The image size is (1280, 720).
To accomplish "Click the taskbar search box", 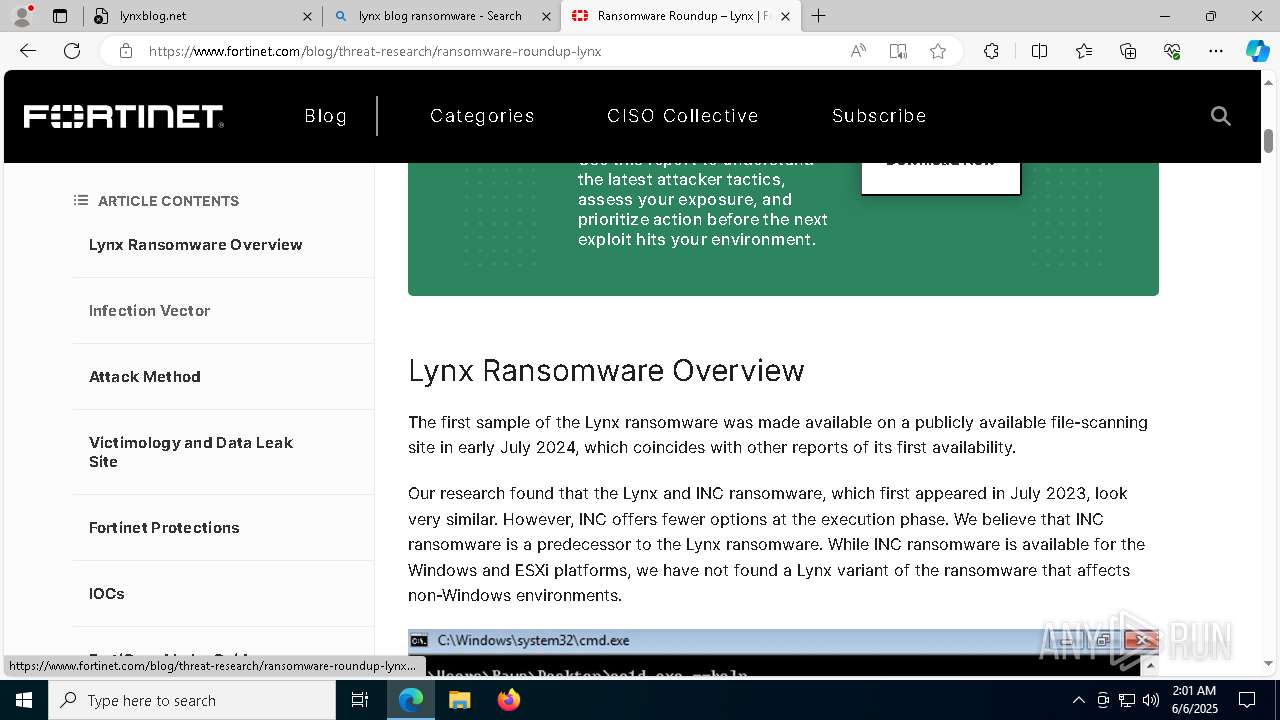I will [x=192, y=700].
